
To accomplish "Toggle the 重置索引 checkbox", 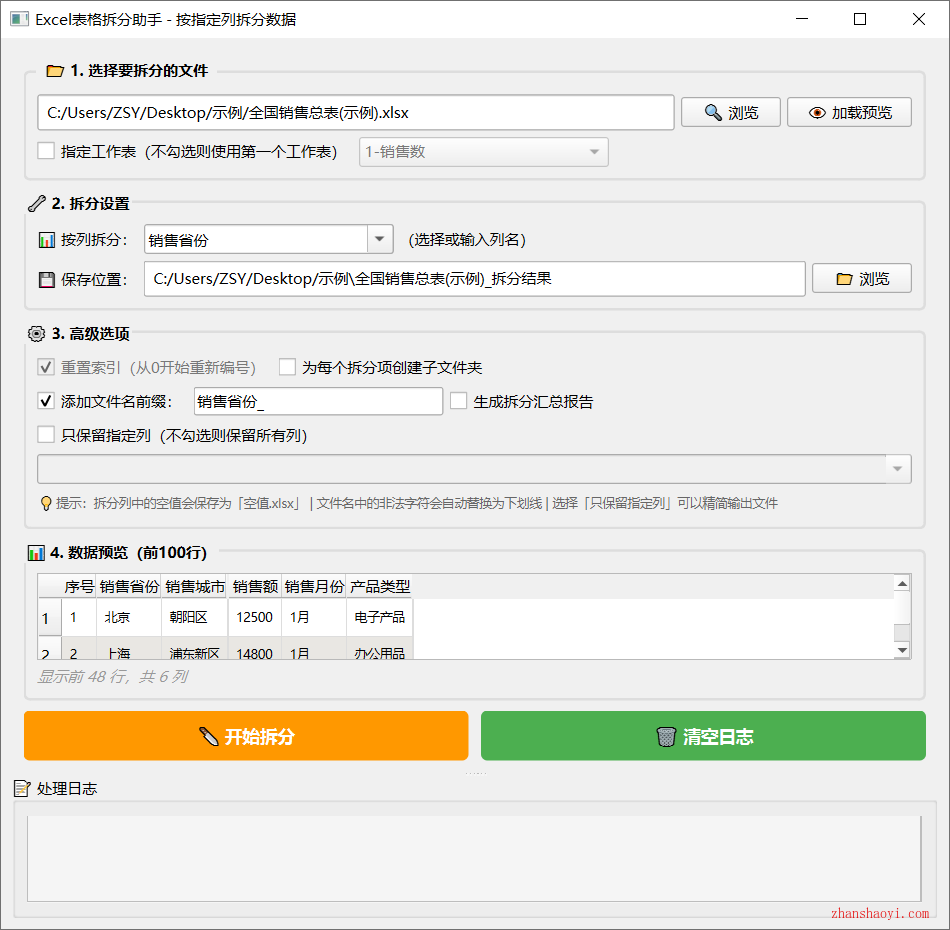I will pos(46,367).
